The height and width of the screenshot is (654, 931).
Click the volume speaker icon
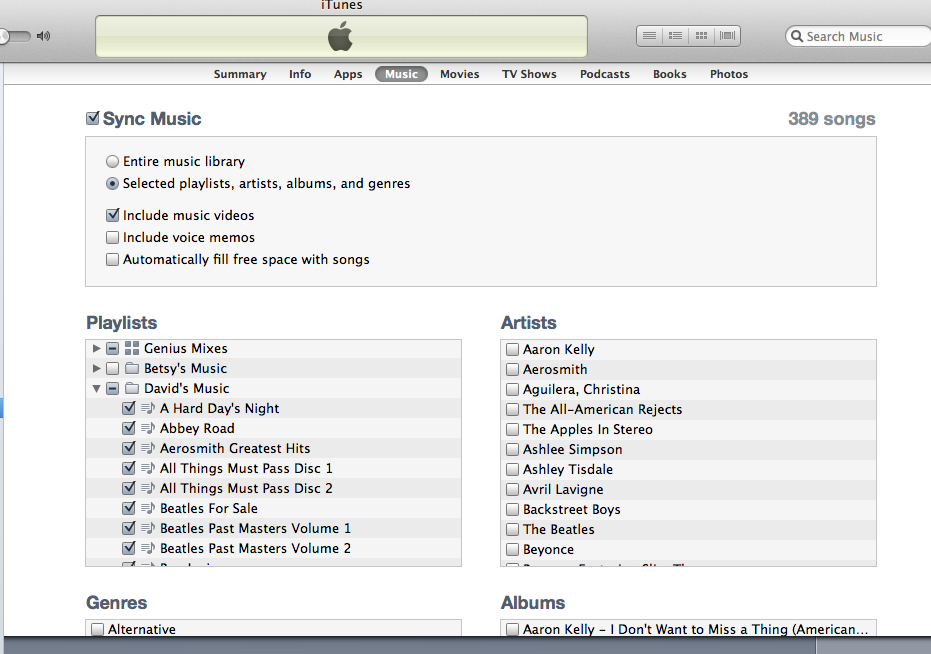pyautogui.click(x=43, y=36)
